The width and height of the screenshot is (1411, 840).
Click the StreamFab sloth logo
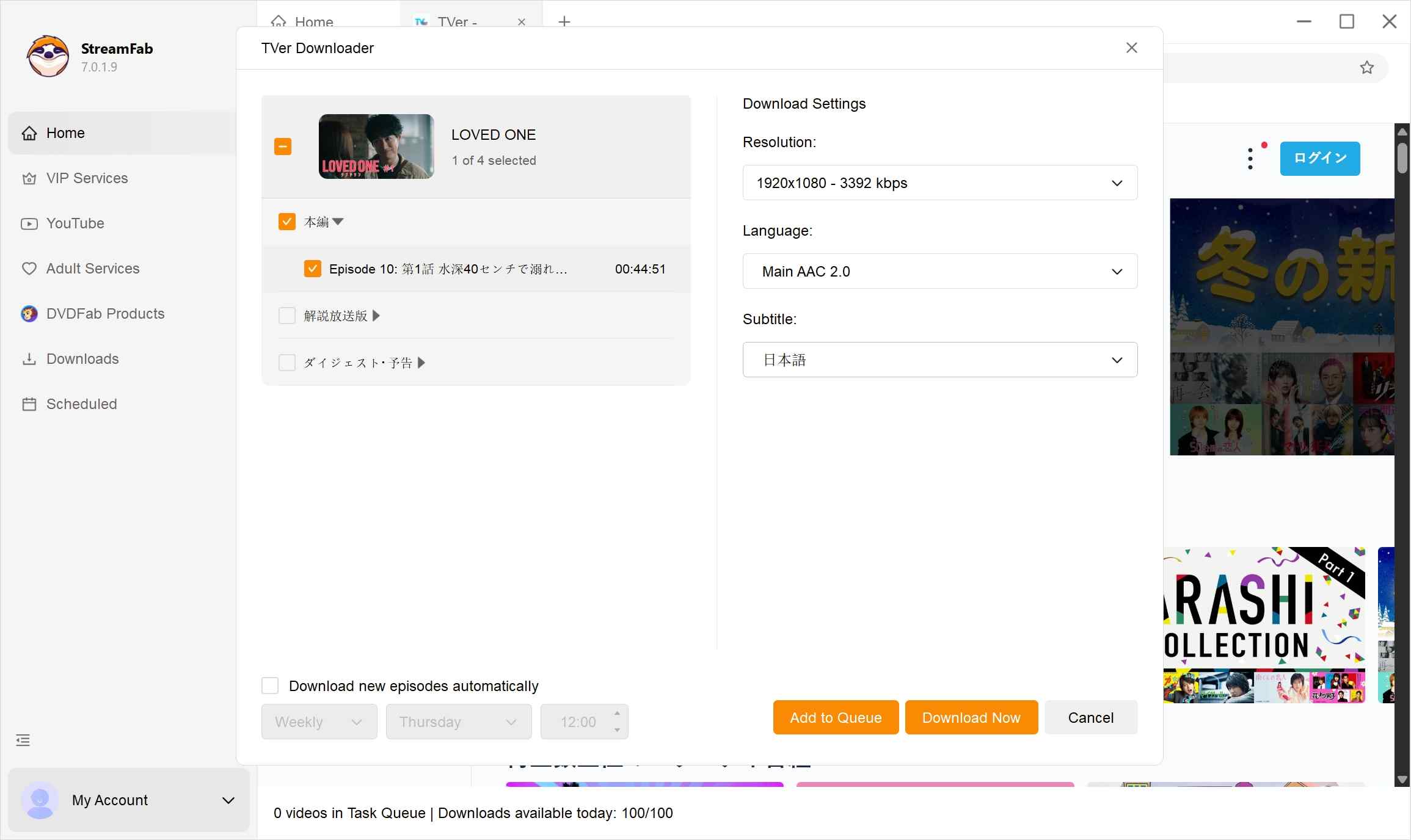click(48, 56)
